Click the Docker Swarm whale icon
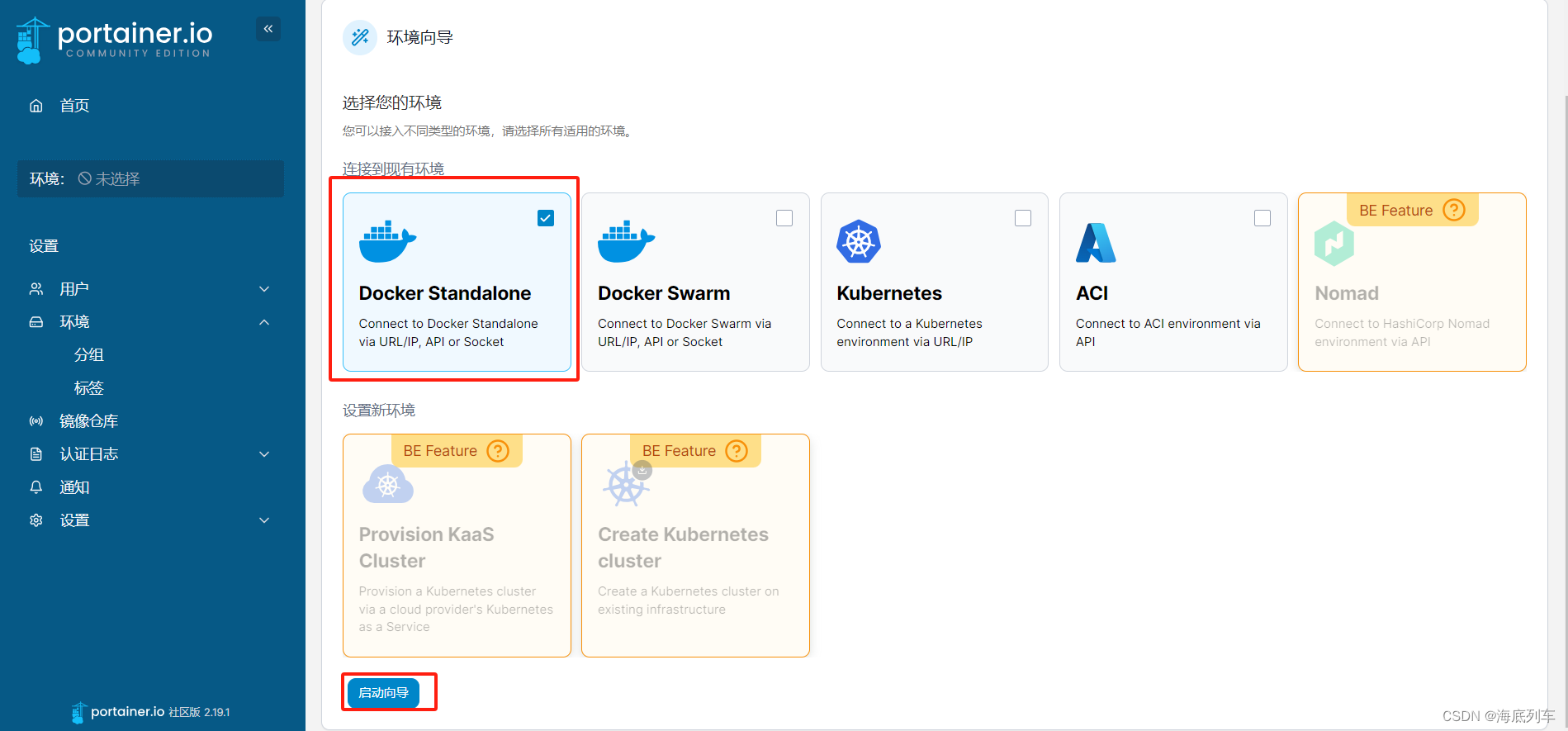The height and width of the screenshot is (731, 1568). click(626, 241)
